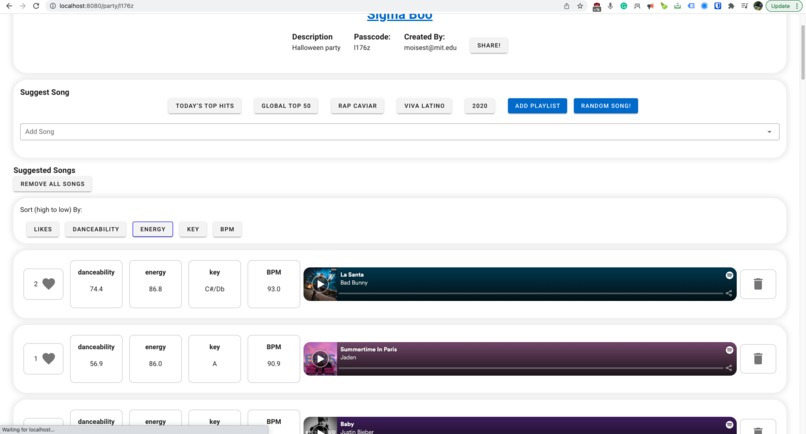The width and height of the screenshot is (806, 434).
Task: Add the Rap Caviar playlist
Action: point(357,106)
